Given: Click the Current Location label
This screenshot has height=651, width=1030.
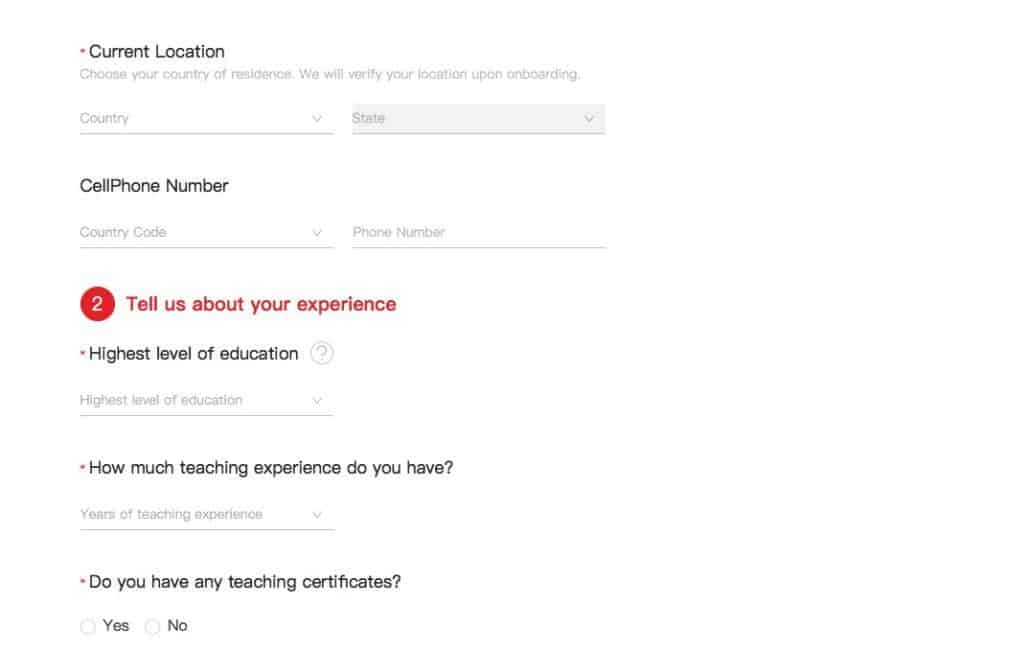Looking at the screenshot, I should tap(156, 51).
